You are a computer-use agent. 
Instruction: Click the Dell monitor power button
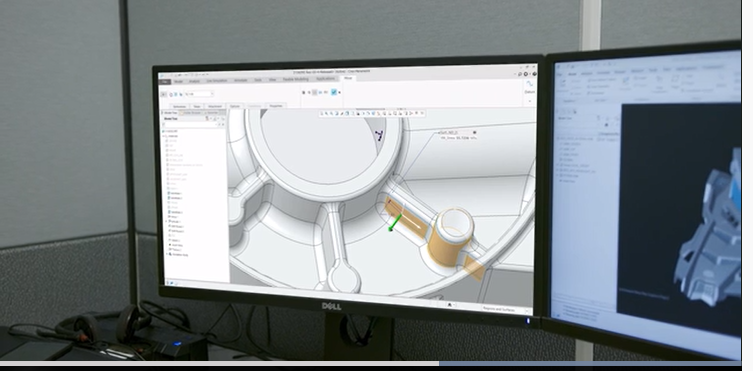[527, 321]
